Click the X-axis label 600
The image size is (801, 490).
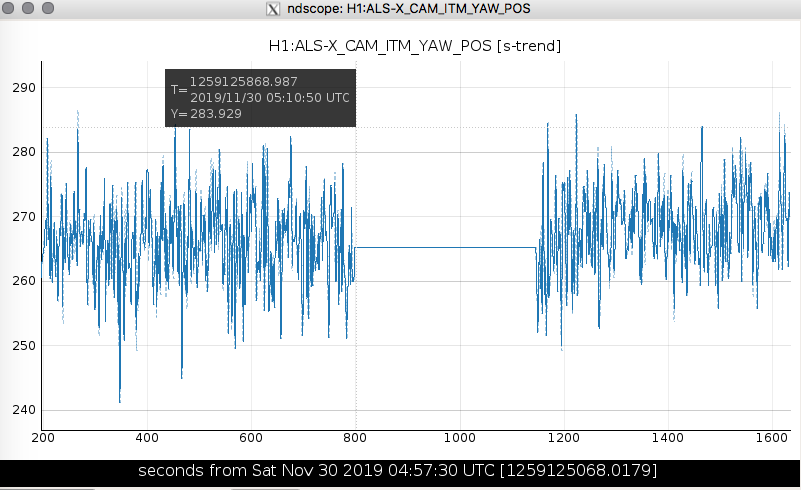[251, 438]
